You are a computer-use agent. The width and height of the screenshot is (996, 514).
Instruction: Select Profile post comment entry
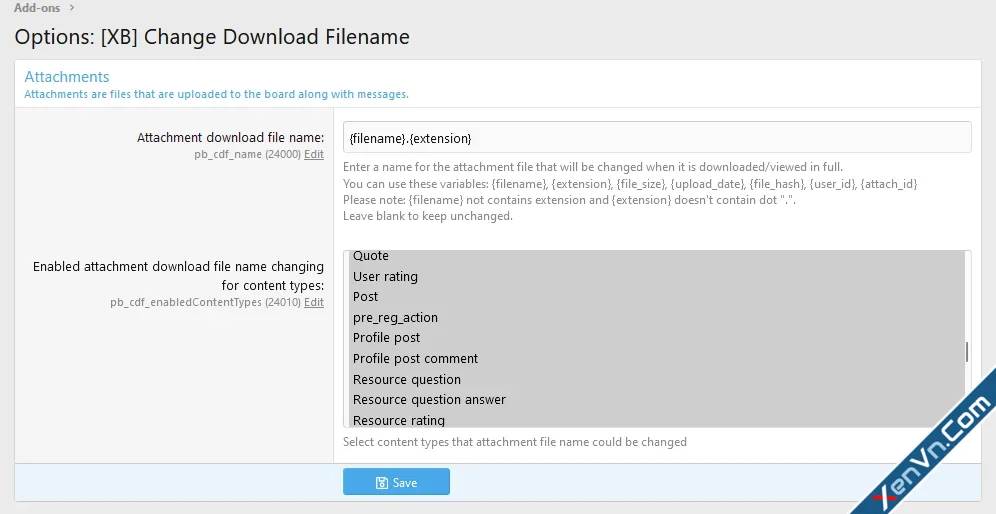pos(655,358)
